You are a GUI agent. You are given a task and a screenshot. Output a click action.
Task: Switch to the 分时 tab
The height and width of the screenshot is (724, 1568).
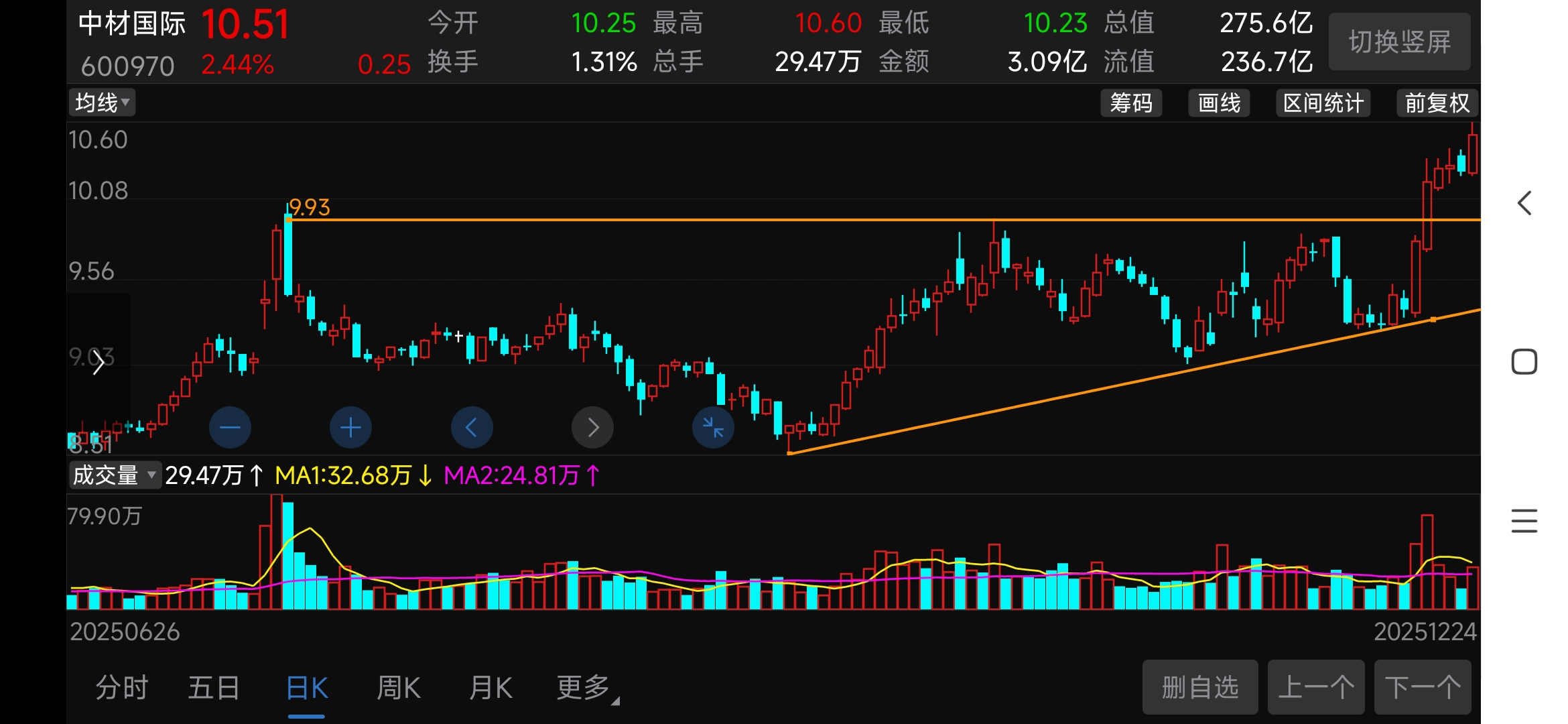pos(121,688)
